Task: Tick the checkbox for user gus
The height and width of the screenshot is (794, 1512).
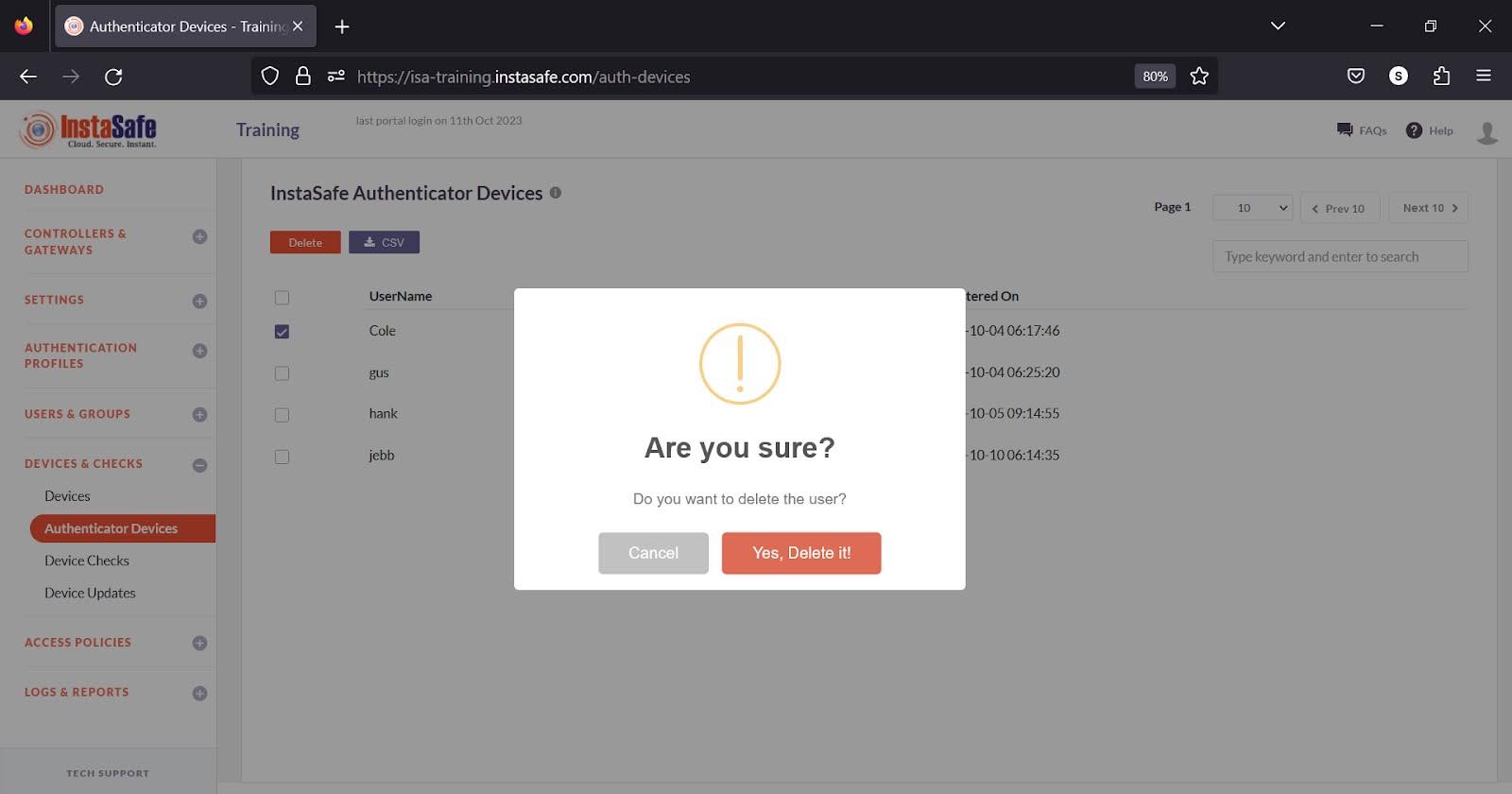Action: click(x=282, y=373)
